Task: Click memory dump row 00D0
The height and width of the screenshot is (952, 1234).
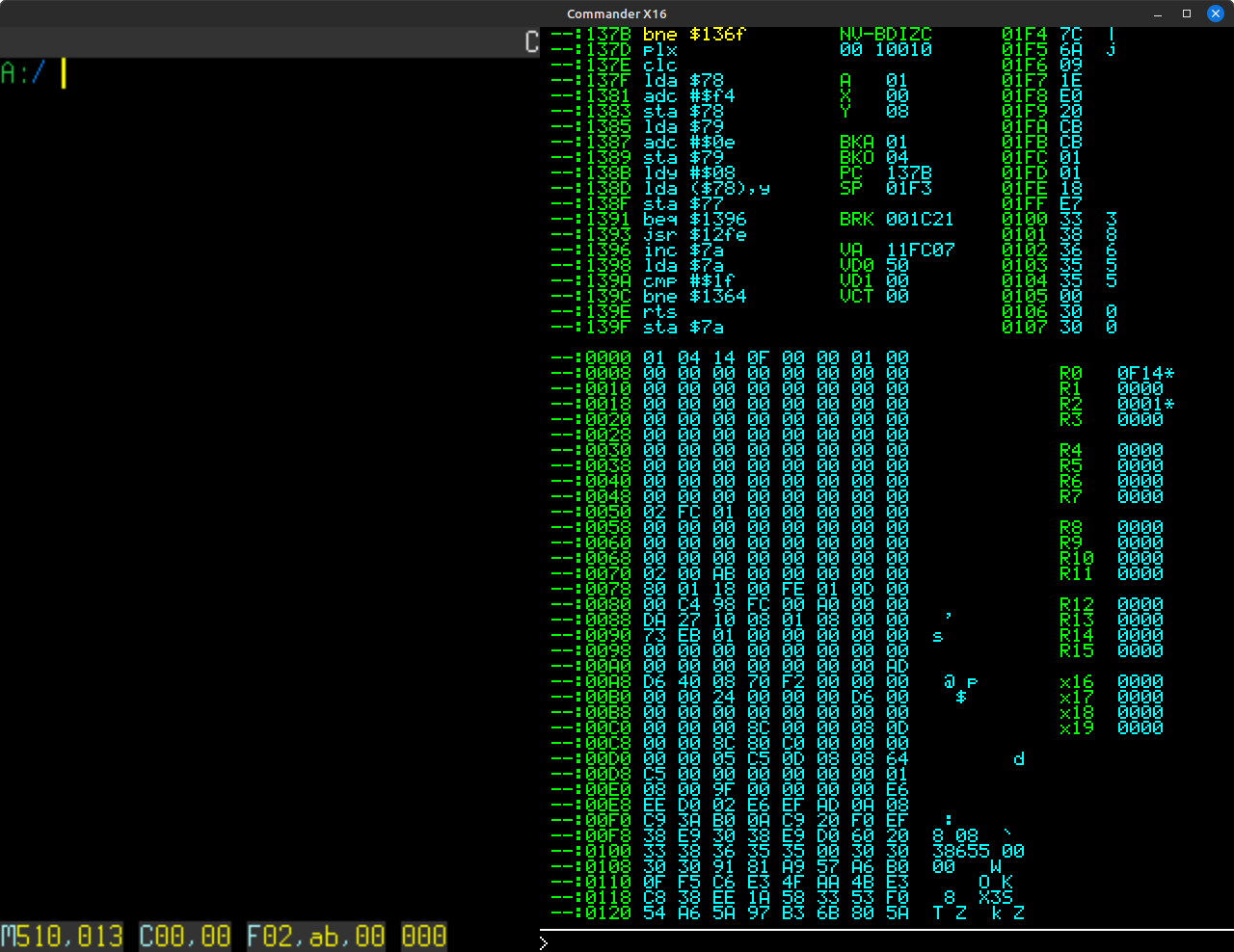Action: 788,759
